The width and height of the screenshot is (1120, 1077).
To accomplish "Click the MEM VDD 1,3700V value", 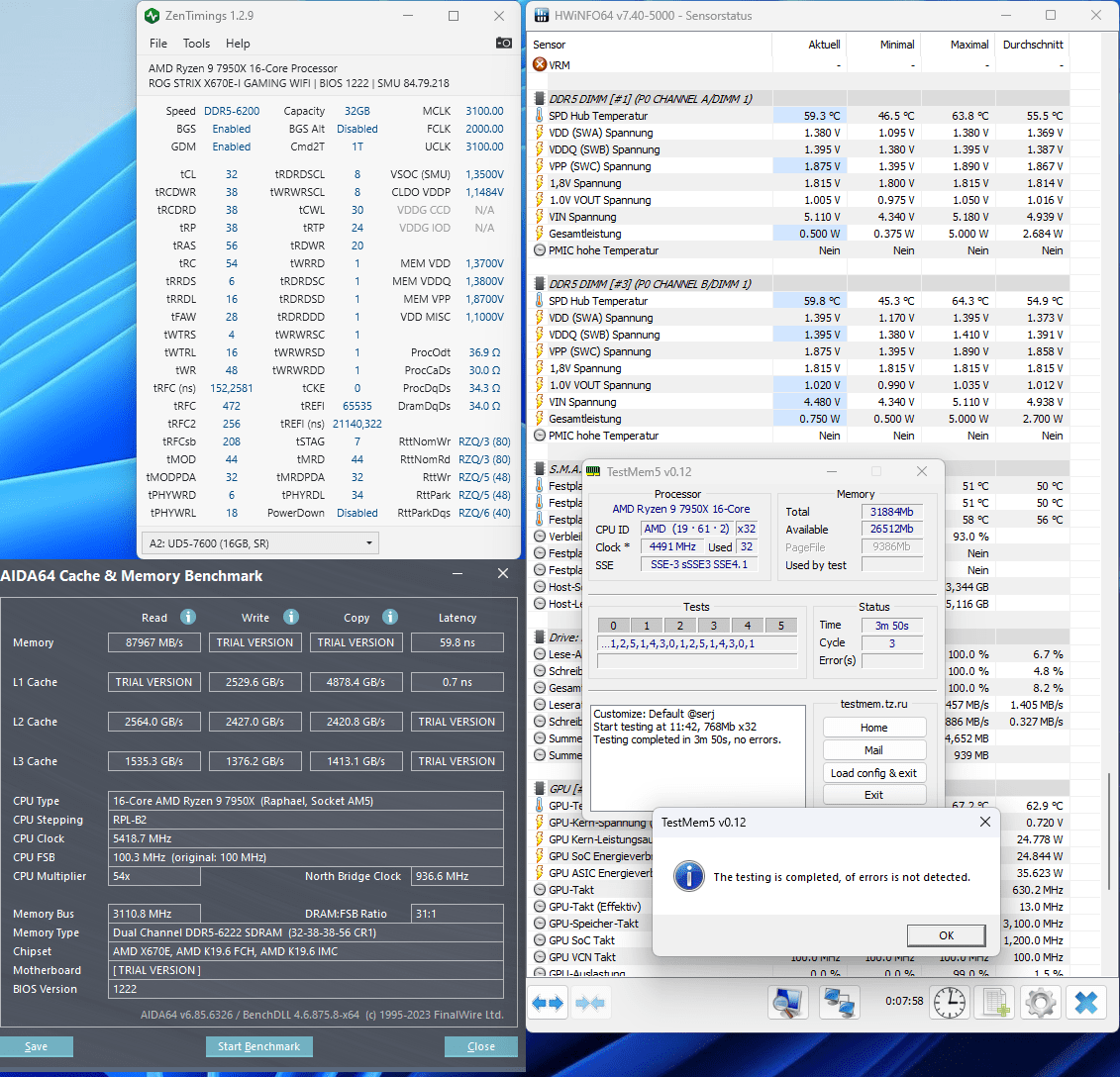I will [484, 263].
